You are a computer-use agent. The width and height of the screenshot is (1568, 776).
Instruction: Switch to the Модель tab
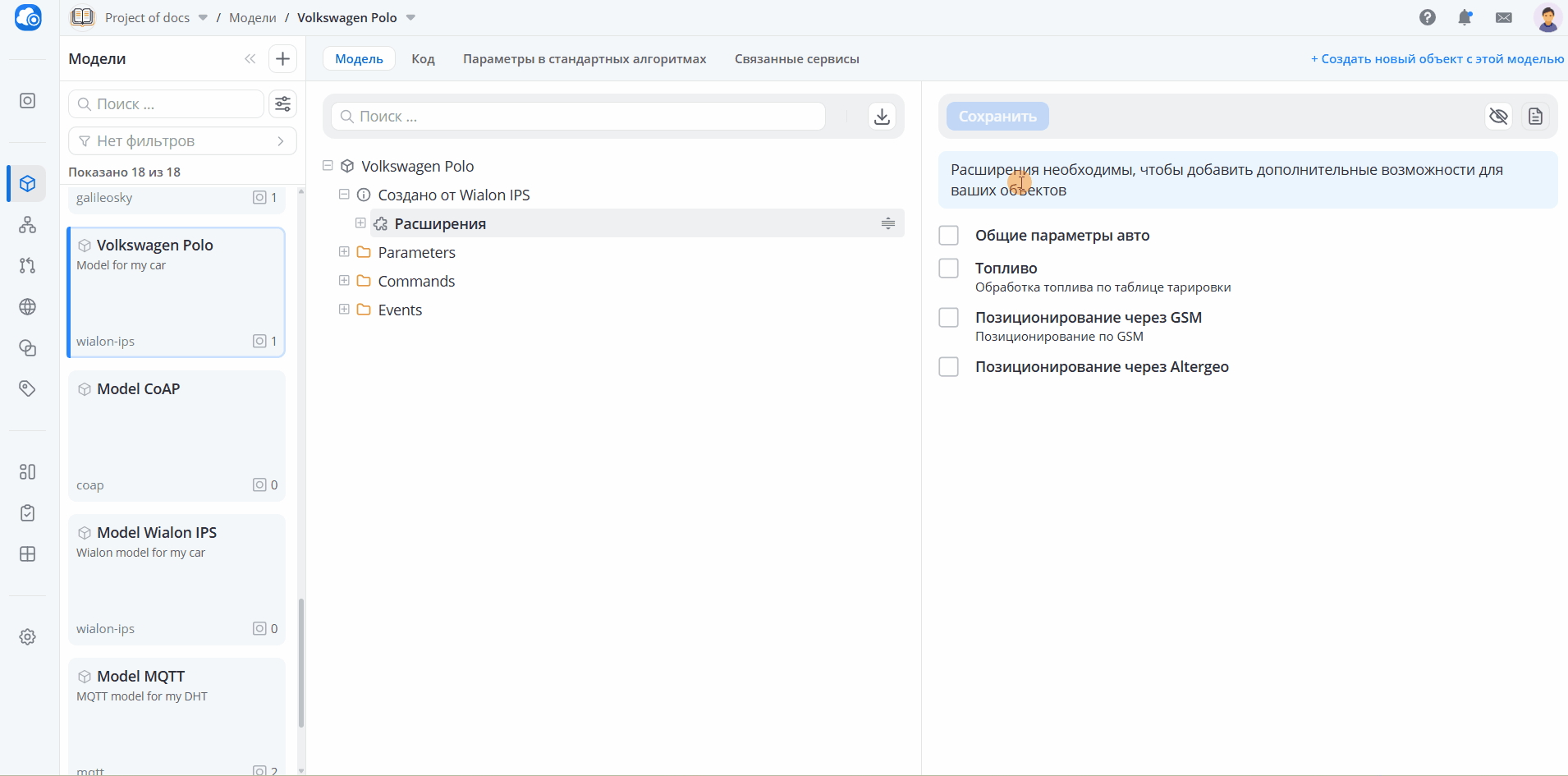coord(359,59)
